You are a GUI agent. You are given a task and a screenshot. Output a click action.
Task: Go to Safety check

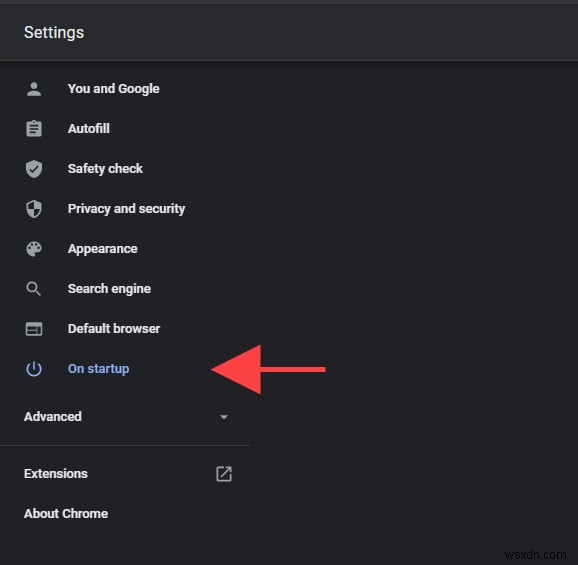pos(105,169)
